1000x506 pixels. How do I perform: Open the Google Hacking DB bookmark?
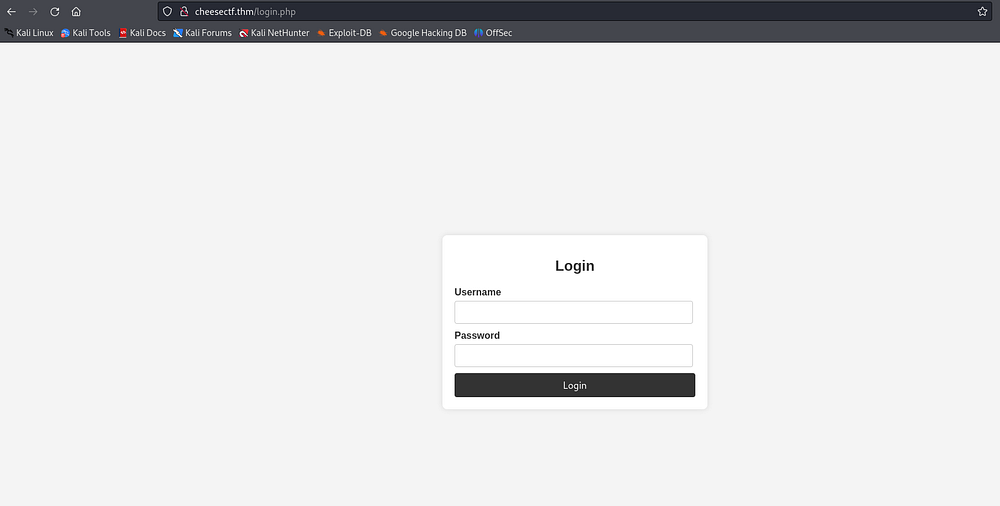(x=423, y=33)
